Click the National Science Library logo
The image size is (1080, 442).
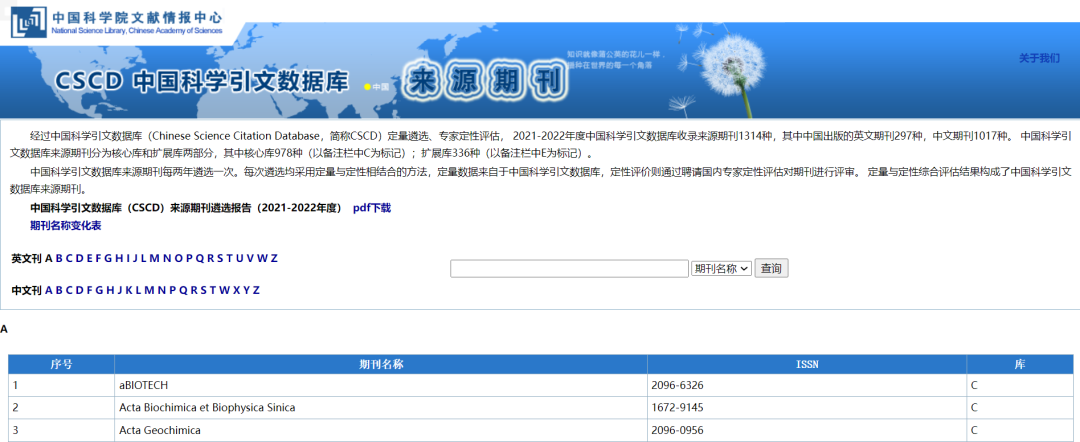[116, 21]
